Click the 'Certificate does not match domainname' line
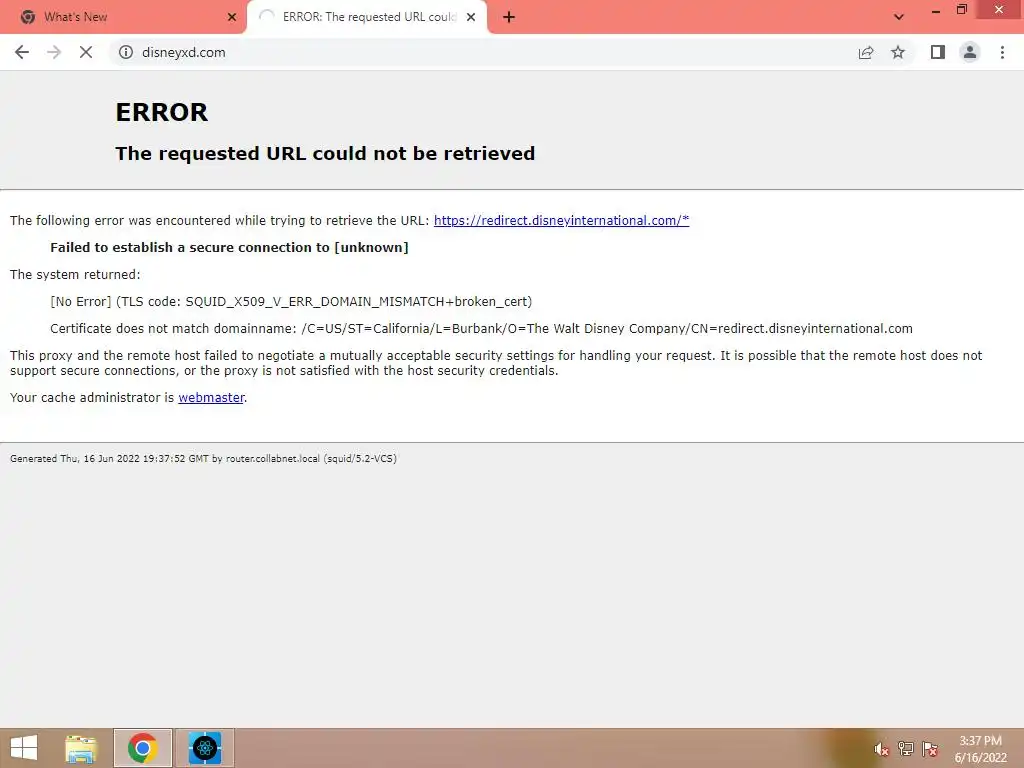This screenshot has height=768, width=1024. [481, 328]
